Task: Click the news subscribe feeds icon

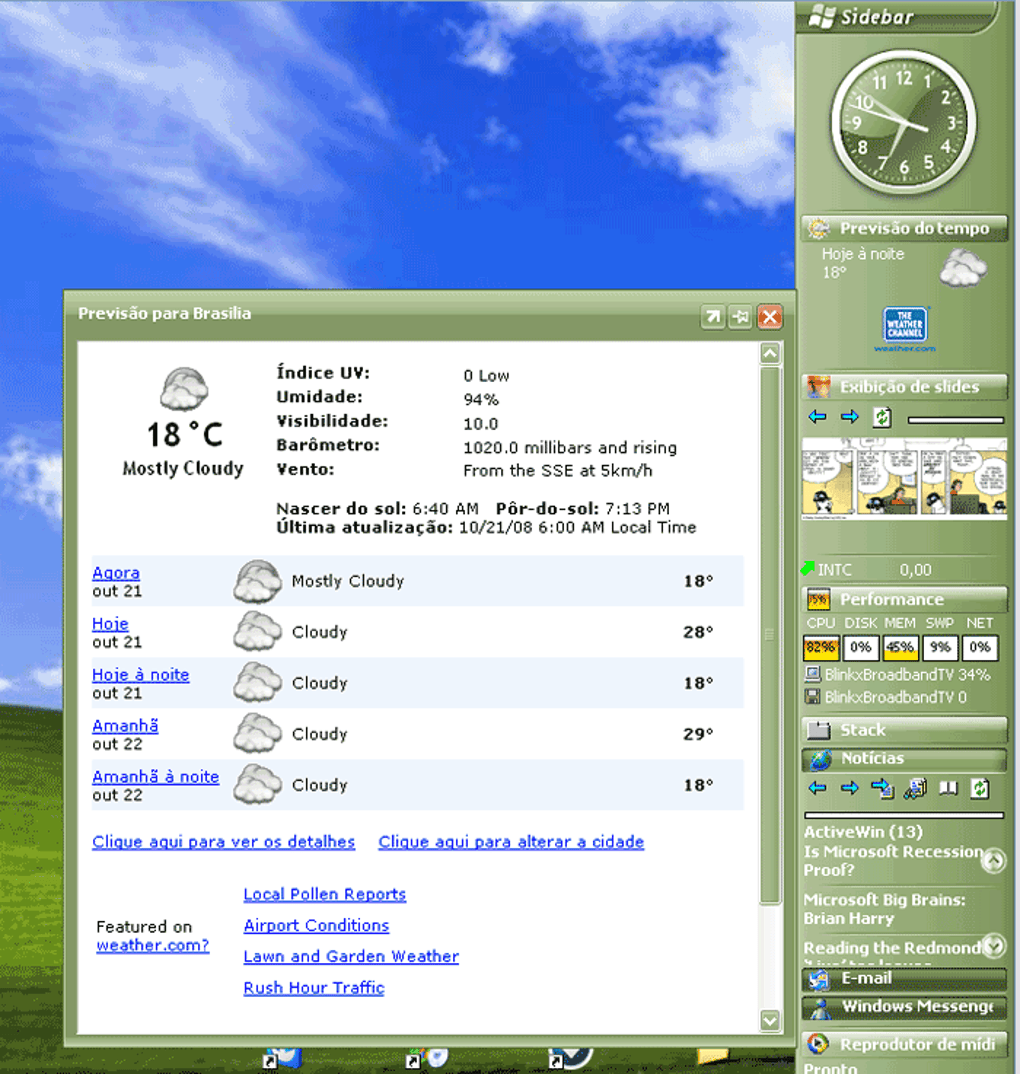Action: [x=915, y=789]
